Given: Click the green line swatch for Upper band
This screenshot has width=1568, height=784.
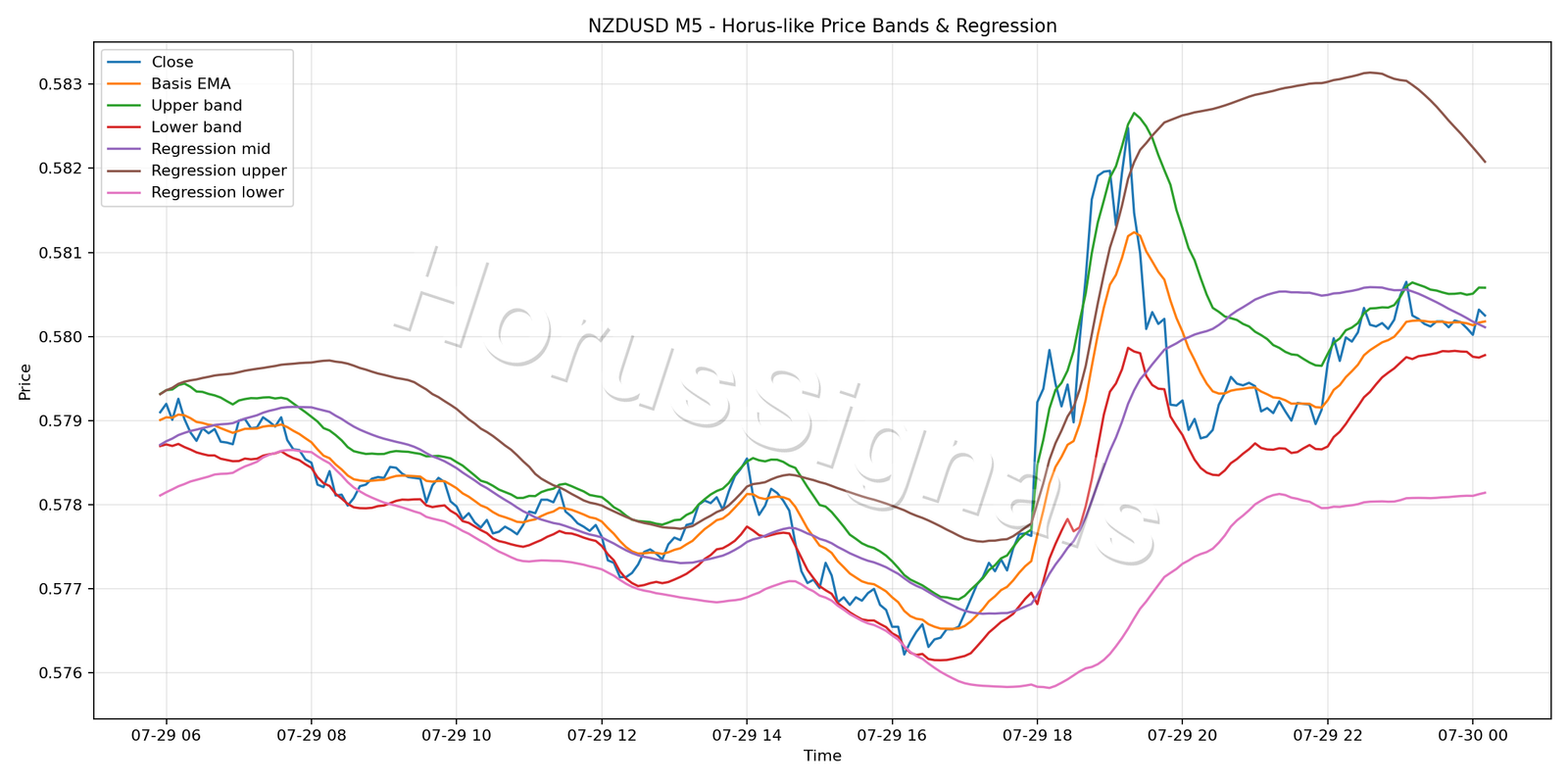Looking at the screenshot, I should pyautogui.click(x=124, y=106).
